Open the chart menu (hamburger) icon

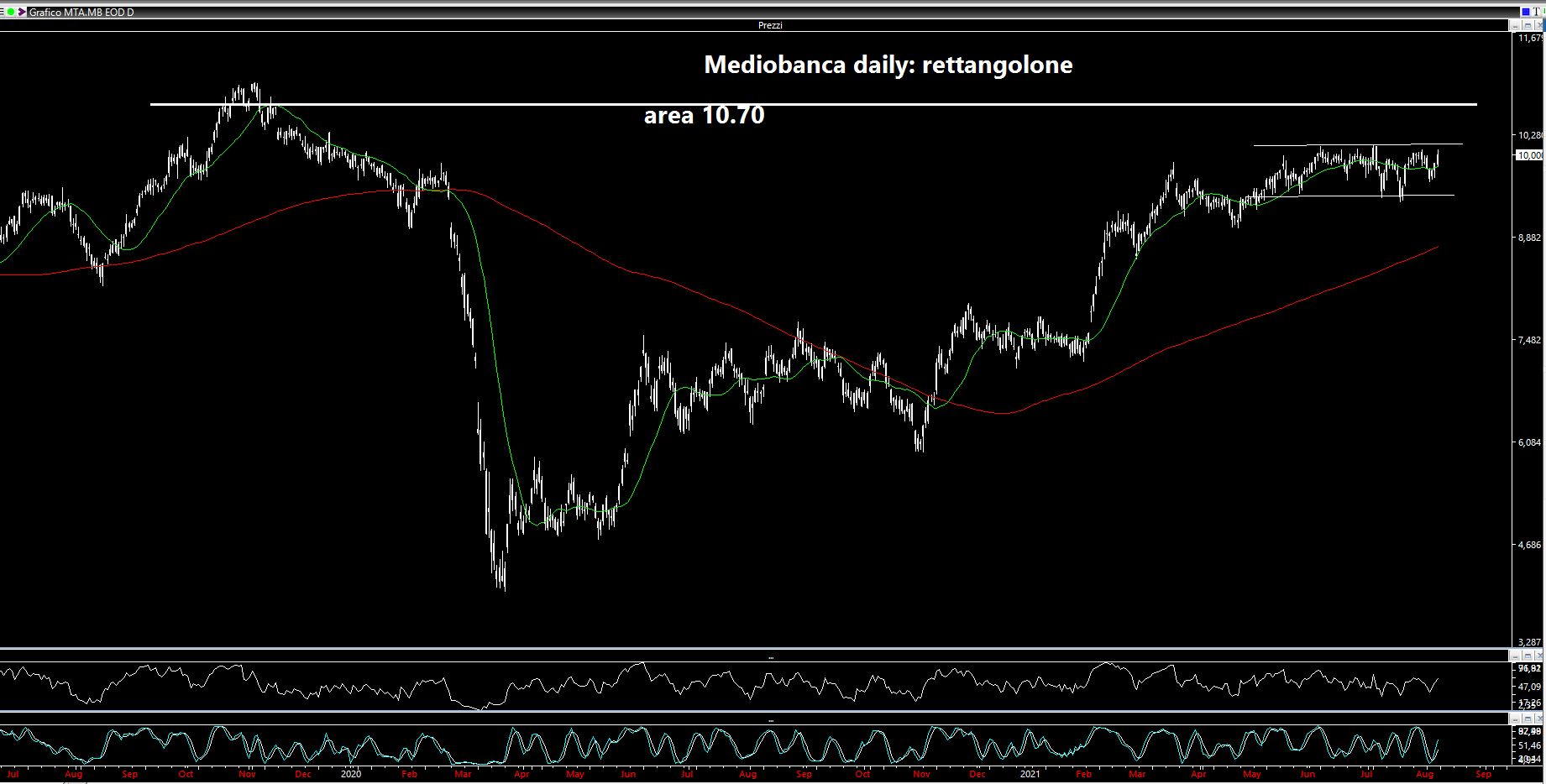coord(2,12)
